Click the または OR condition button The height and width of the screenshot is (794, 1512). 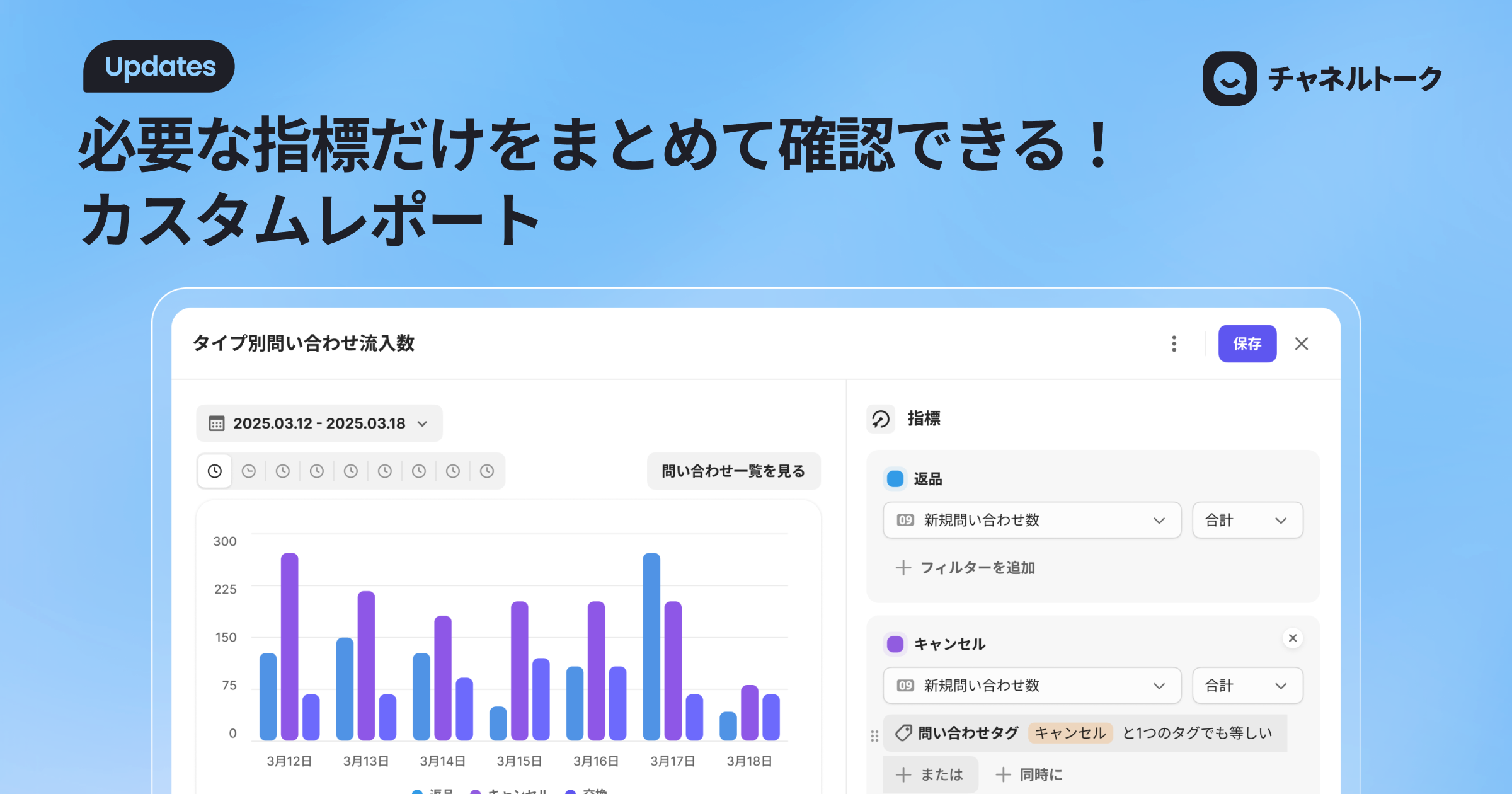click(x=931, y=774)
